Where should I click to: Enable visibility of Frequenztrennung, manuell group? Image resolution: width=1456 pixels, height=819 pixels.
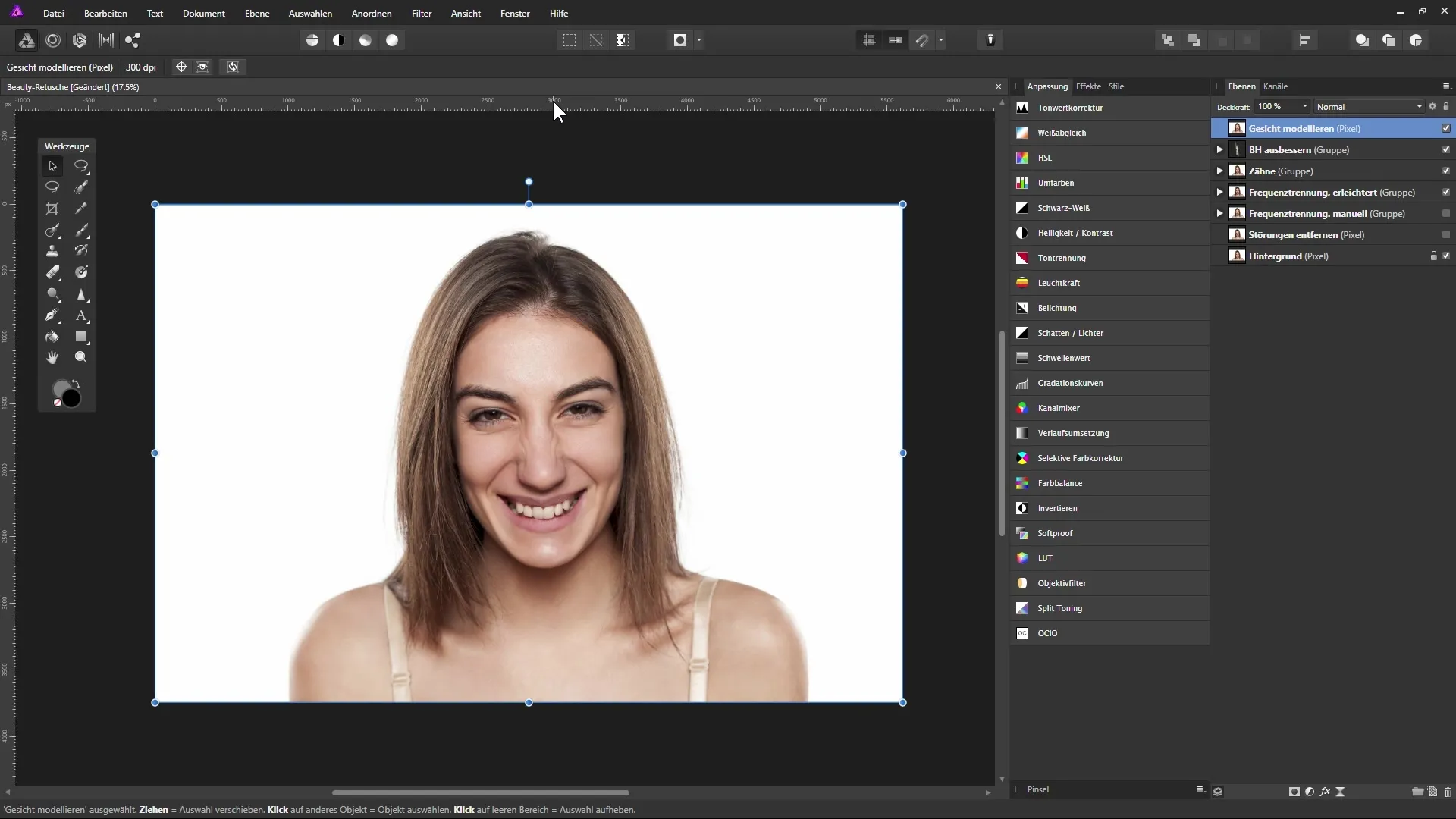click(x=1446, y=214)
